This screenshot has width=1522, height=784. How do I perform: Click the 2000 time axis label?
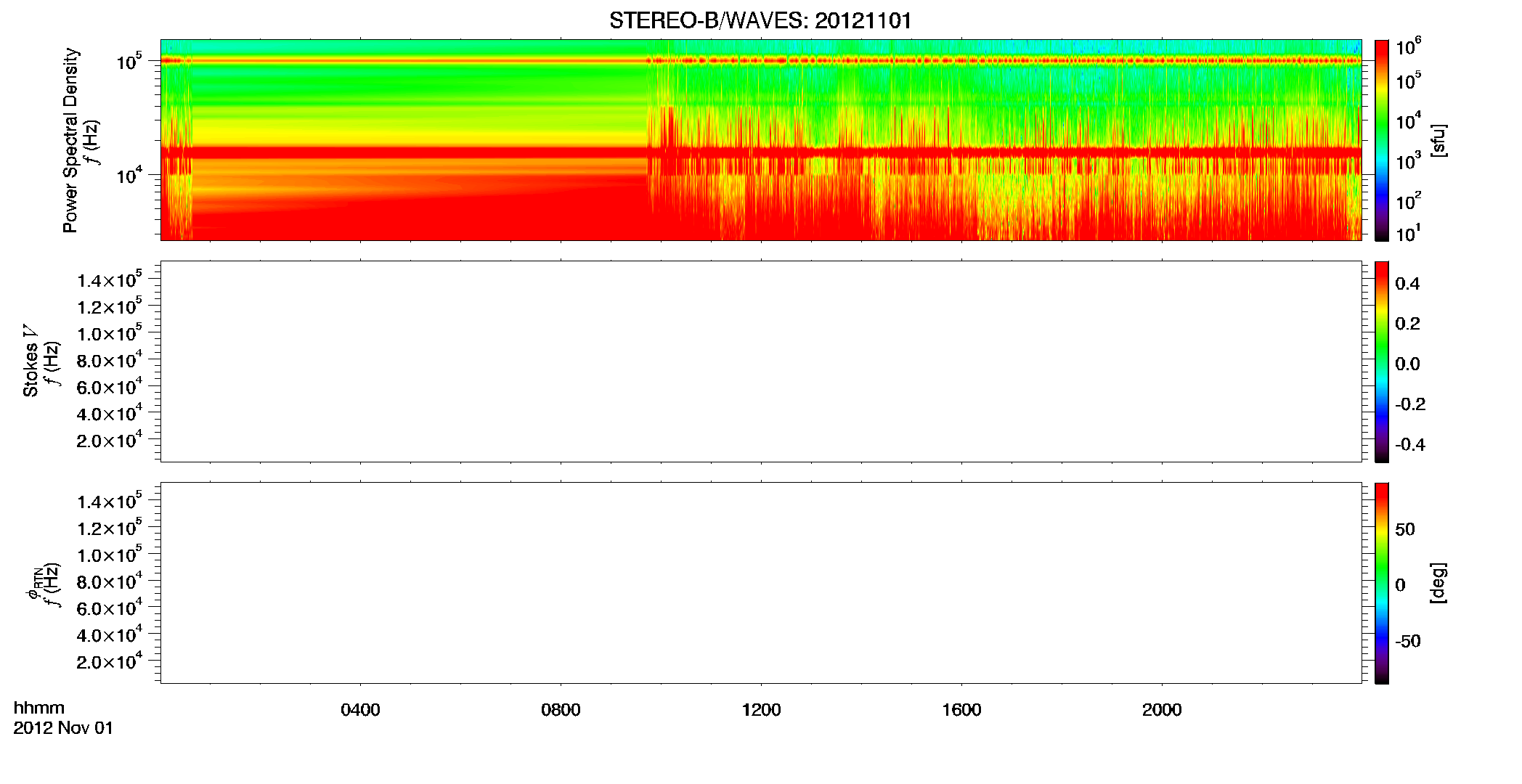click(1162, 710)
